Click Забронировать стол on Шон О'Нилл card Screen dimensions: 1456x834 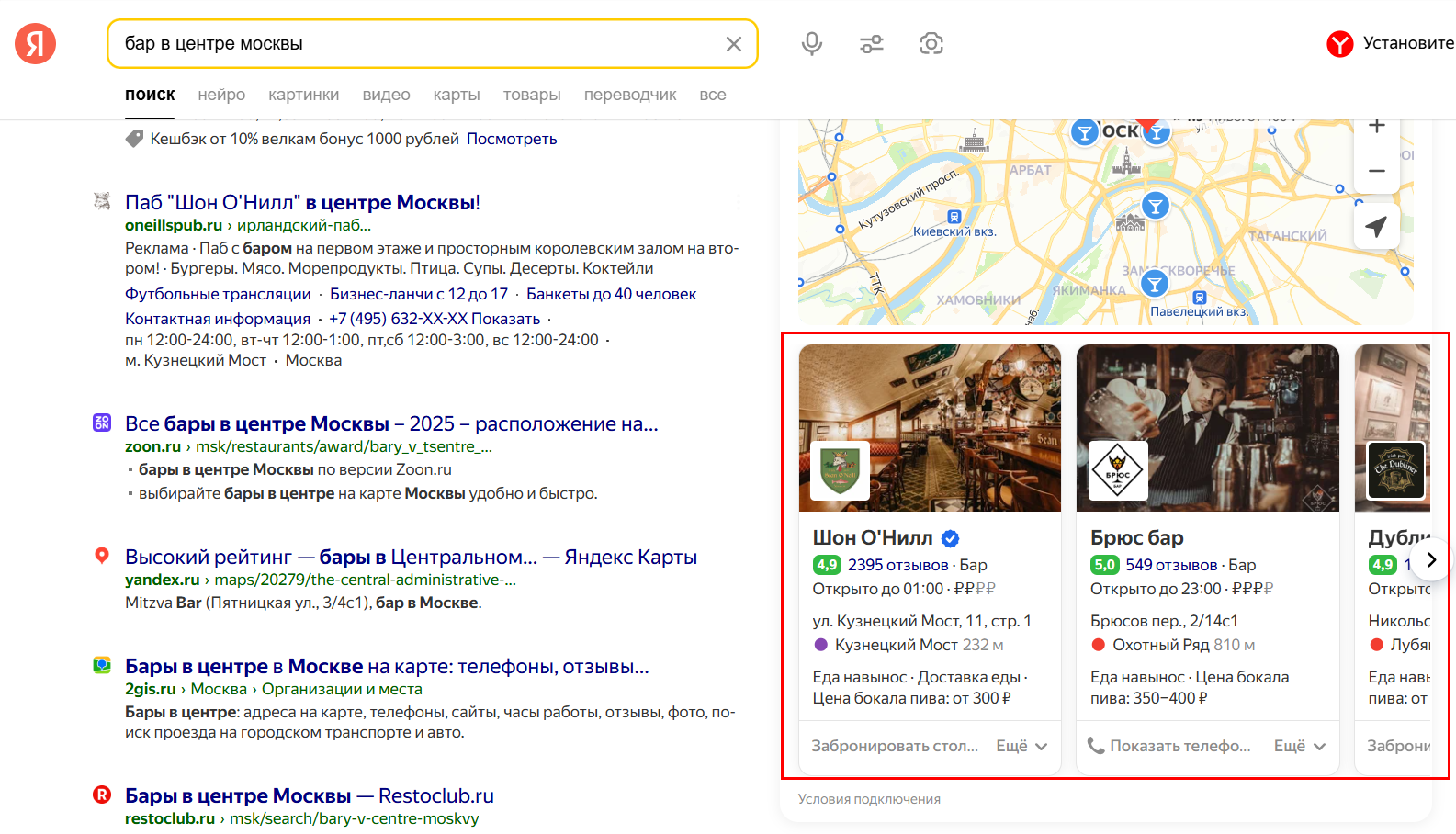pyautogui.click(x=895, y=746)
